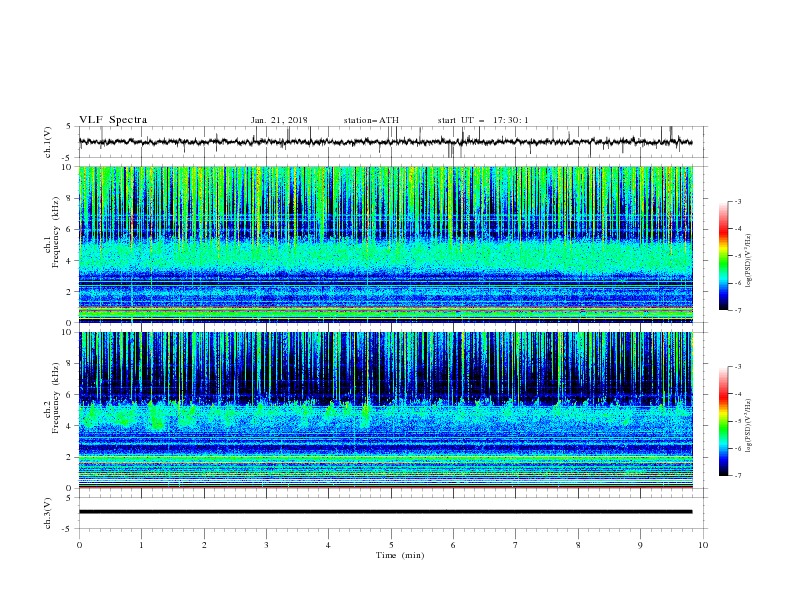Screen dimensions: 792x612
Task: Click the '-7' label on lower colorbar
Action: (x=737, y=476)
